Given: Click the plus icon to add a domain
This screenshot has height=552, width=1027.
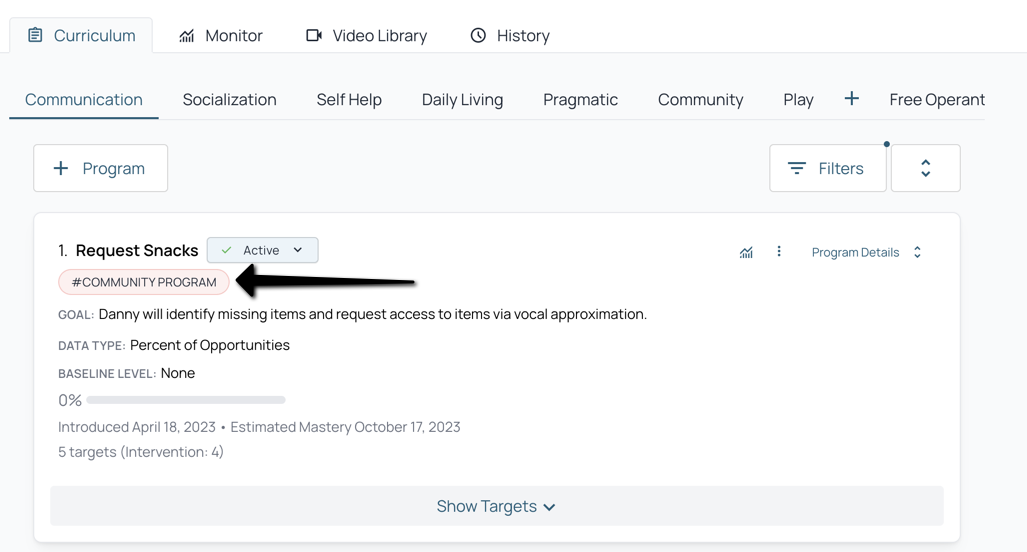Looking at the screenshot, I should [851, 99].
